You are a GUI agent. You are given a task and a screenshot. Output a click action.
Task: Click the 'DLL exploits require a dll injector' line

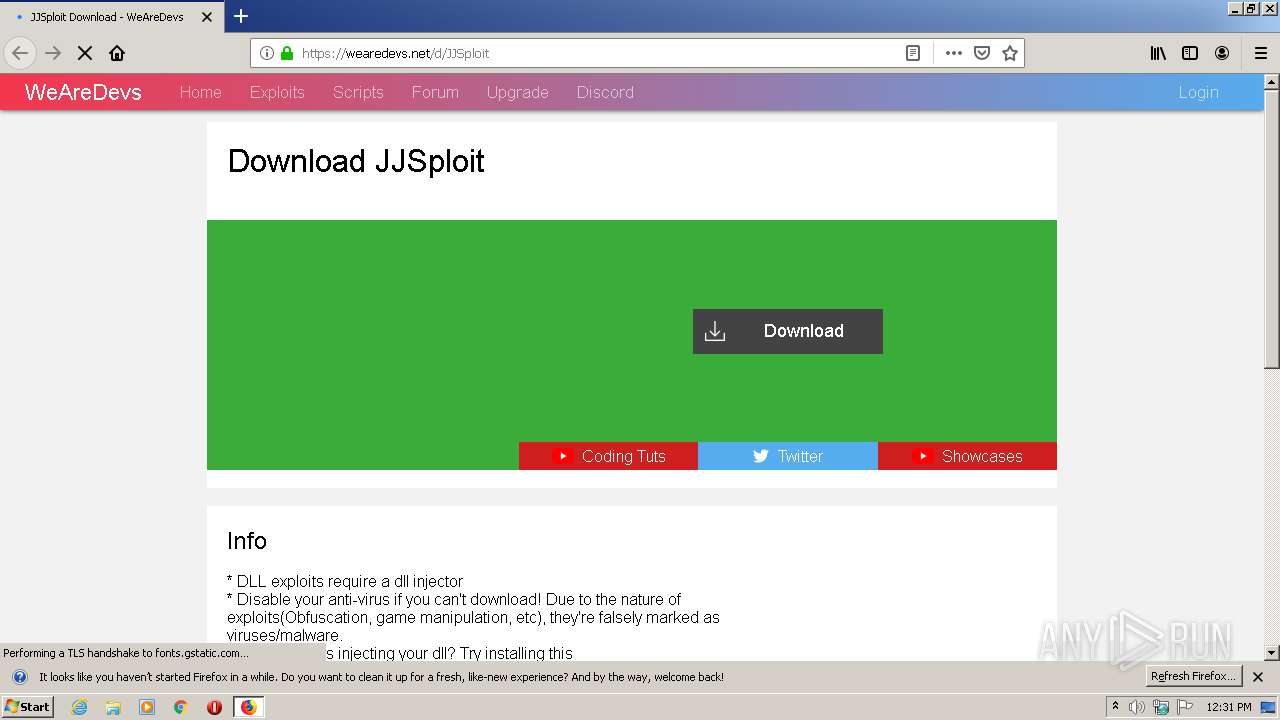pos(345,581)
